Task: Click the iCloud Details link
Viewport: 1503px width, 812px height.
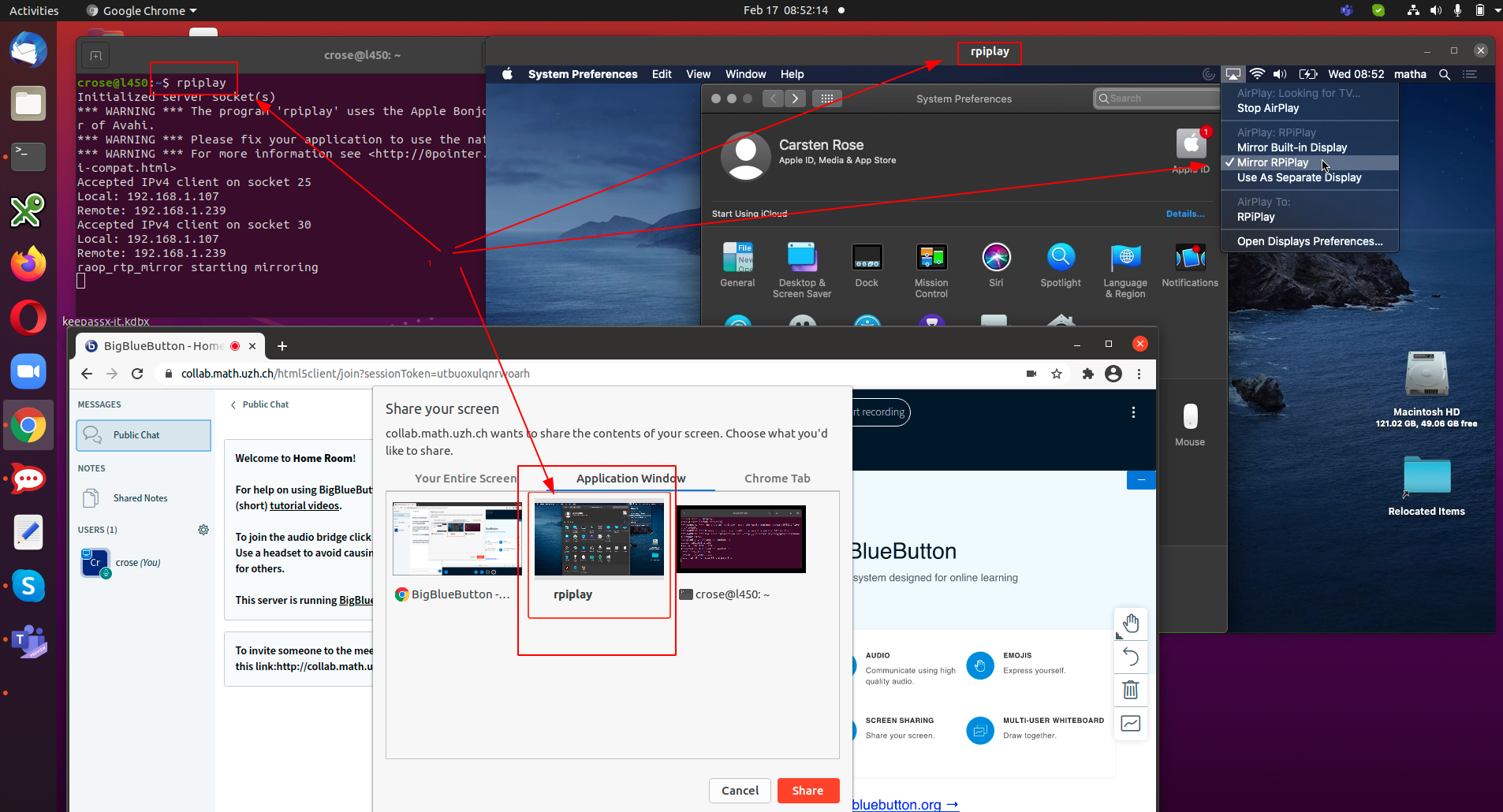Action: 1185,214
